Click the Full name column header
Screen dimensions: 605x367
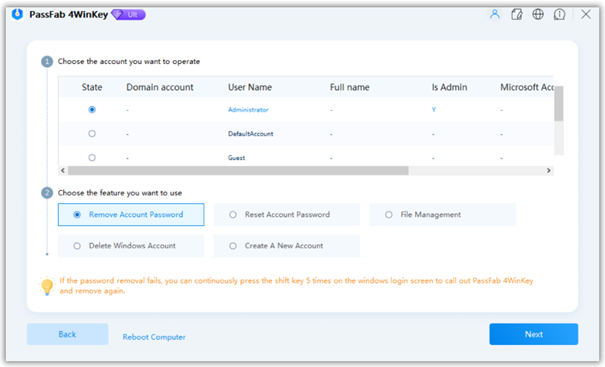pos(350,87)
